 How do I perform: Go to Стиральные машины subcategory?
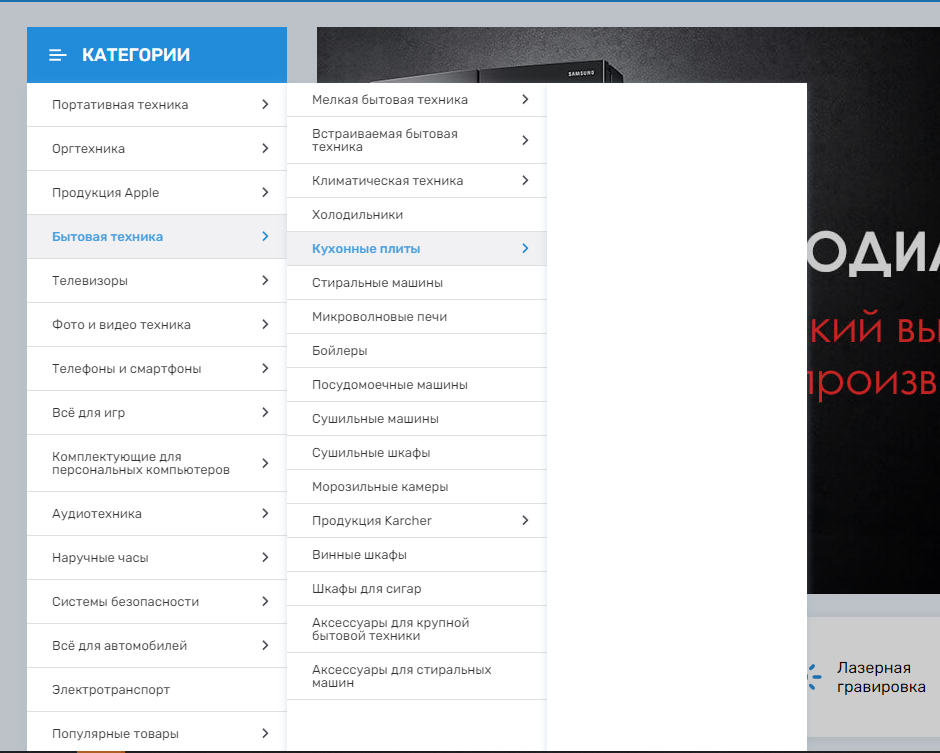(377, 283)
